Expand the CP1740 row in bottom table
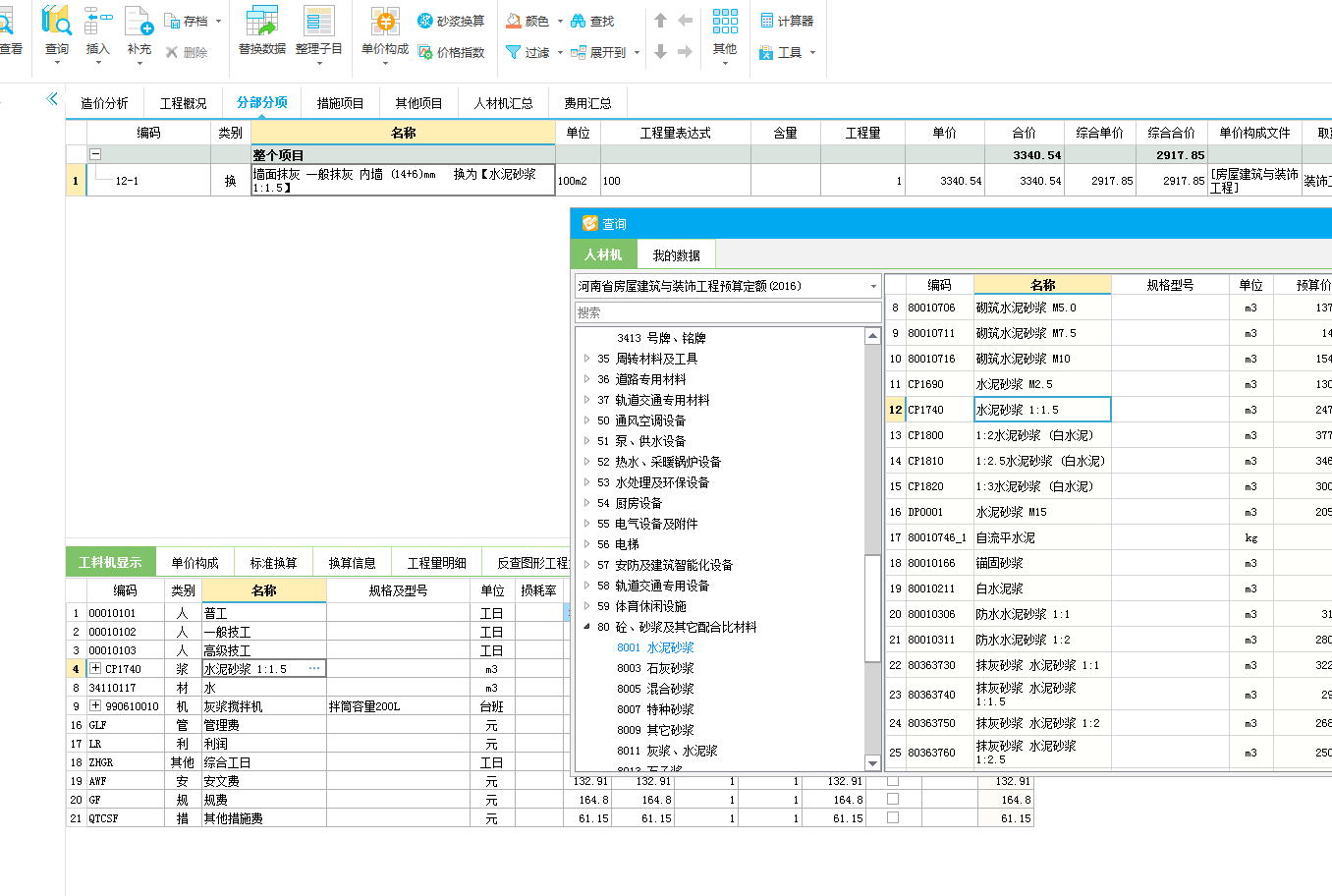Viewport: 1332px width, 896px height. pyautogui.click(x=95, y=668)
